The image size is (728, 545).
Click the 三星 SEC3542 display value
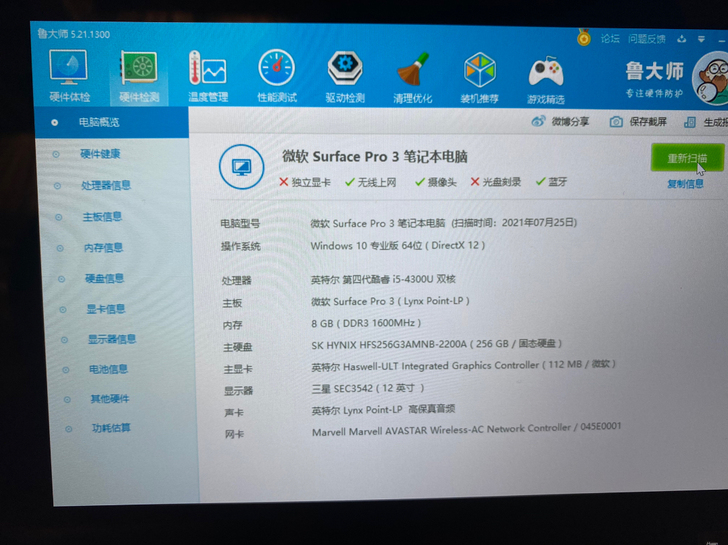[x=368, y=388]
